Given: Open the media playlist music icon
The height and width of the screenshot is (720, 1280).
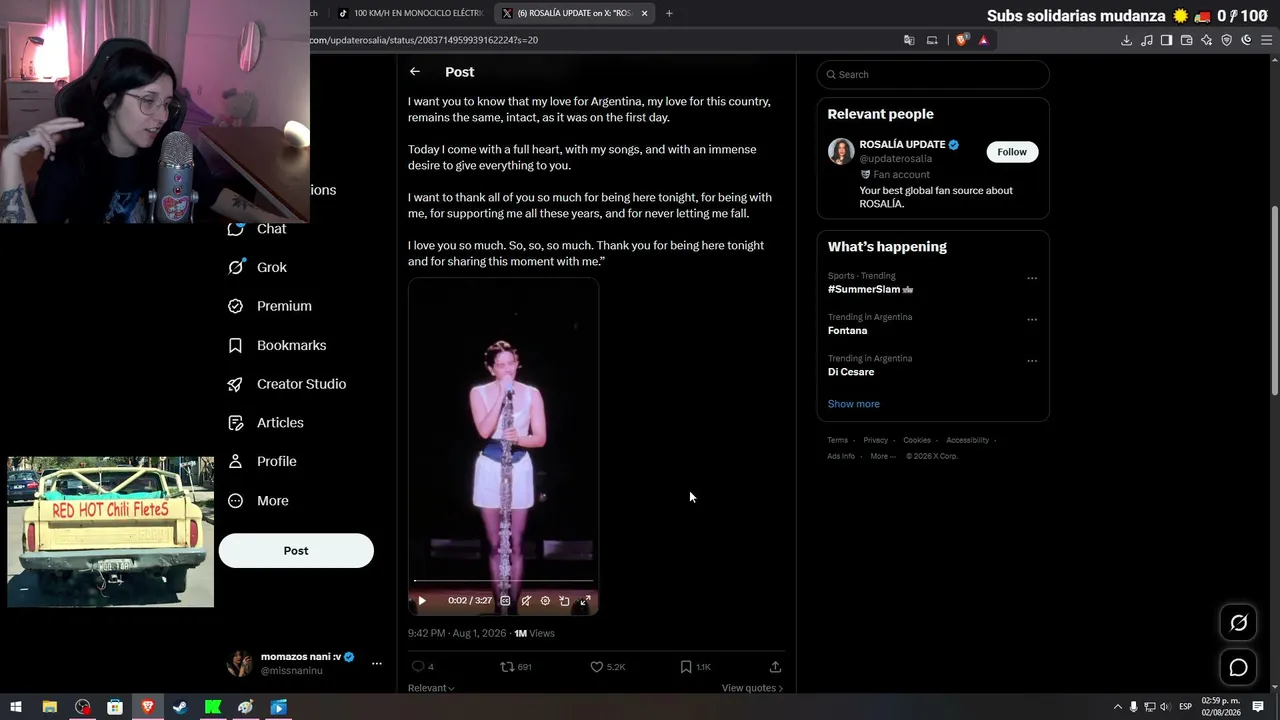Looking at the screenshot, I should pos(1146,40).
